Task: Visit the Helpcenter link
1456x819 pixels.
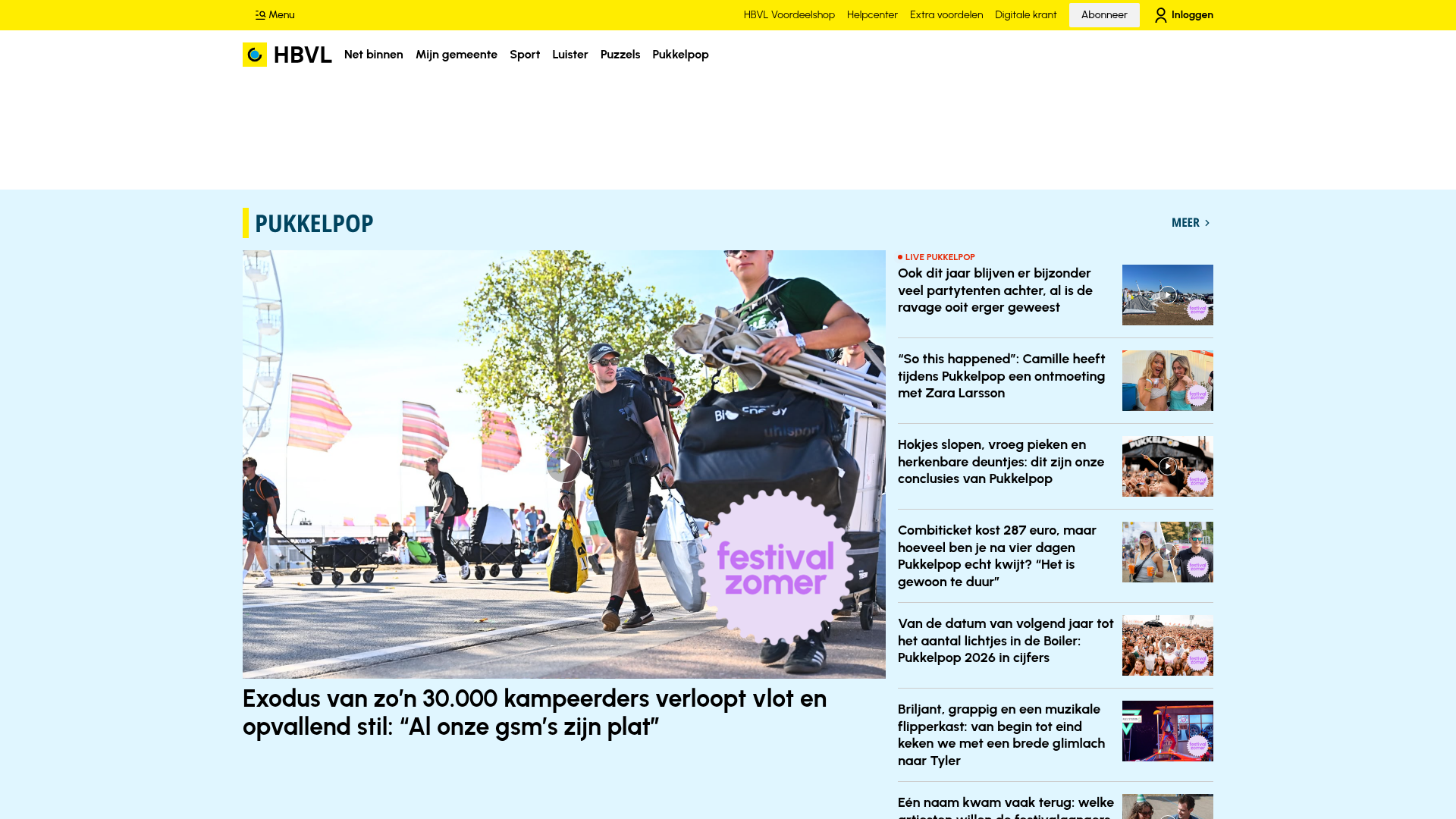Action: click(x=872, y=15)
